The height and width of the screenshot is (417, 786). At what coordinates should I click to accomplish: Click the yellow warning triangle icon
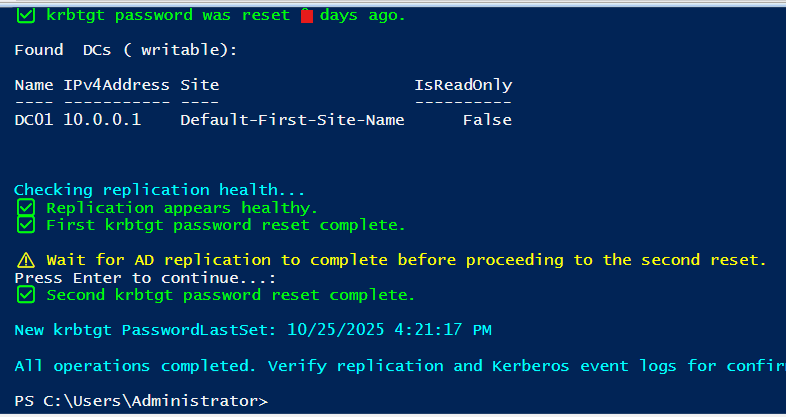[25, 260]
